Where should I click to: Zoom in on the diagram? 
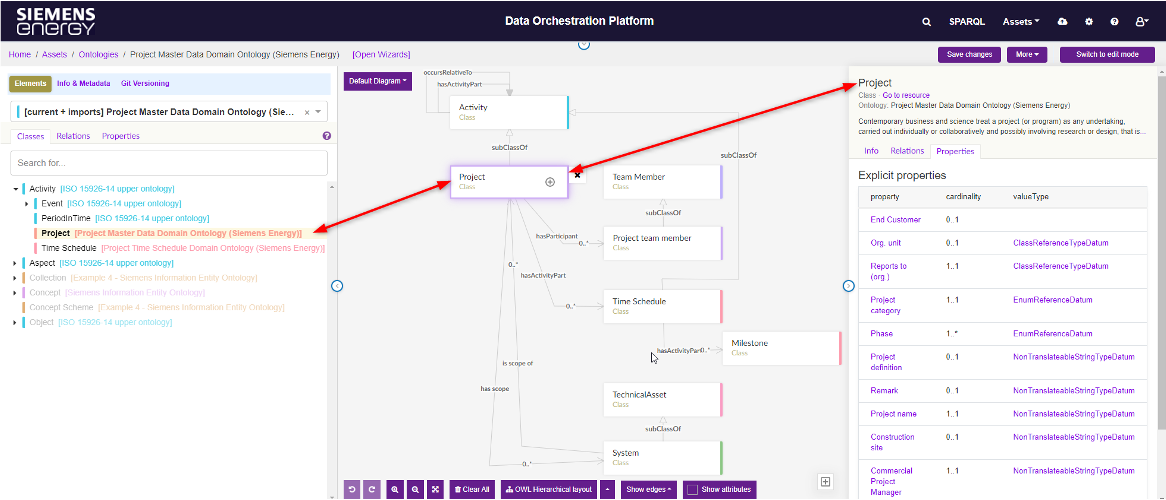click(x=396, y=489)
